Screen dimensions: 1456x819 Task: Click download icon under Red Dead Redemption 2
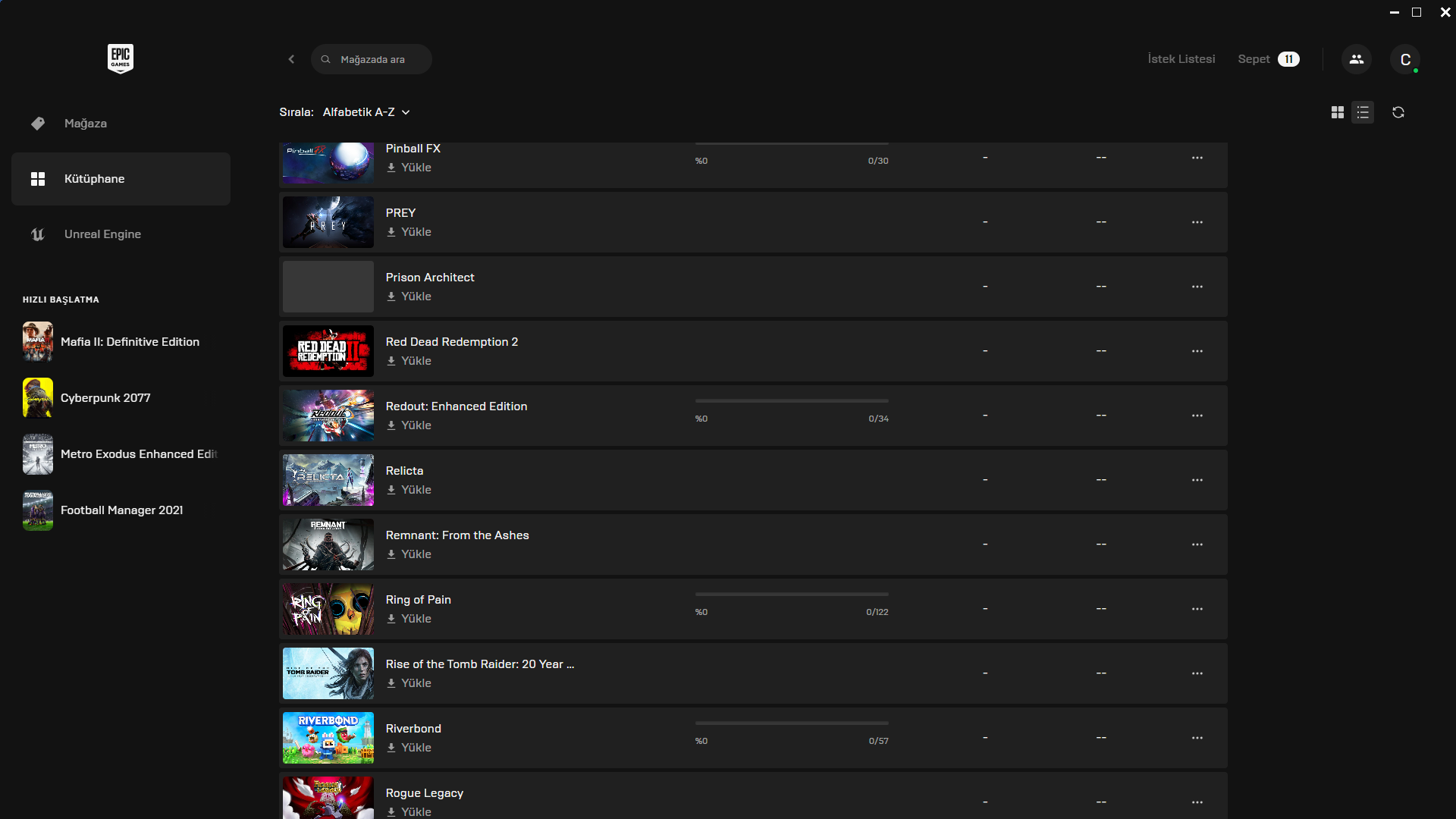tap(391, 361)
